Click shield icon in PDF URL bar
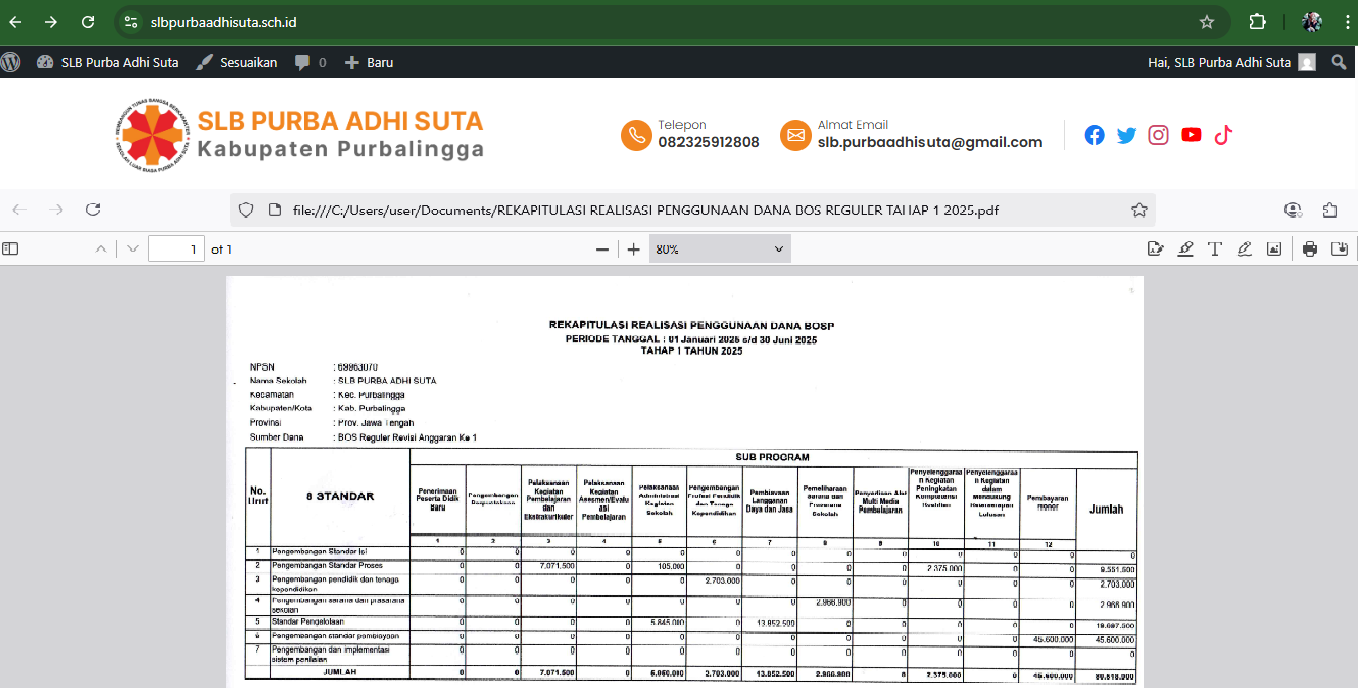The width and height of the screenshot is (1358, 688). pos(246,210)
